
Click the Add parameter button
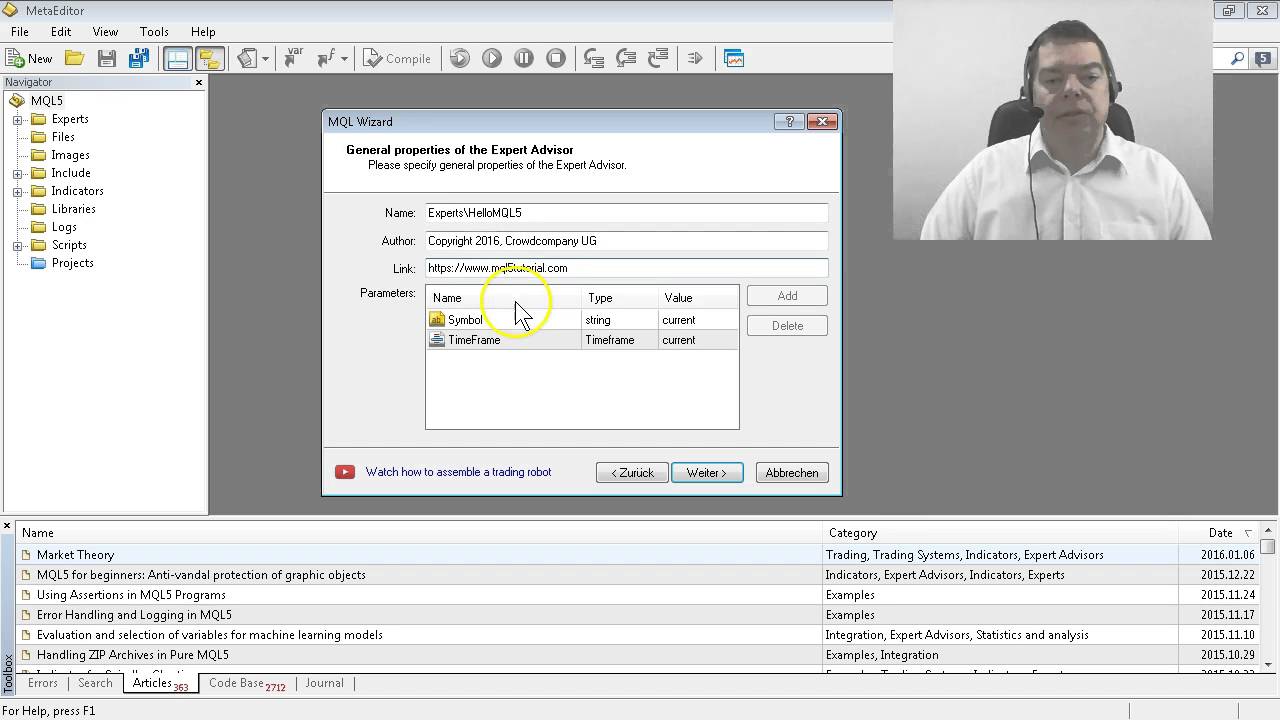point(788,296)
